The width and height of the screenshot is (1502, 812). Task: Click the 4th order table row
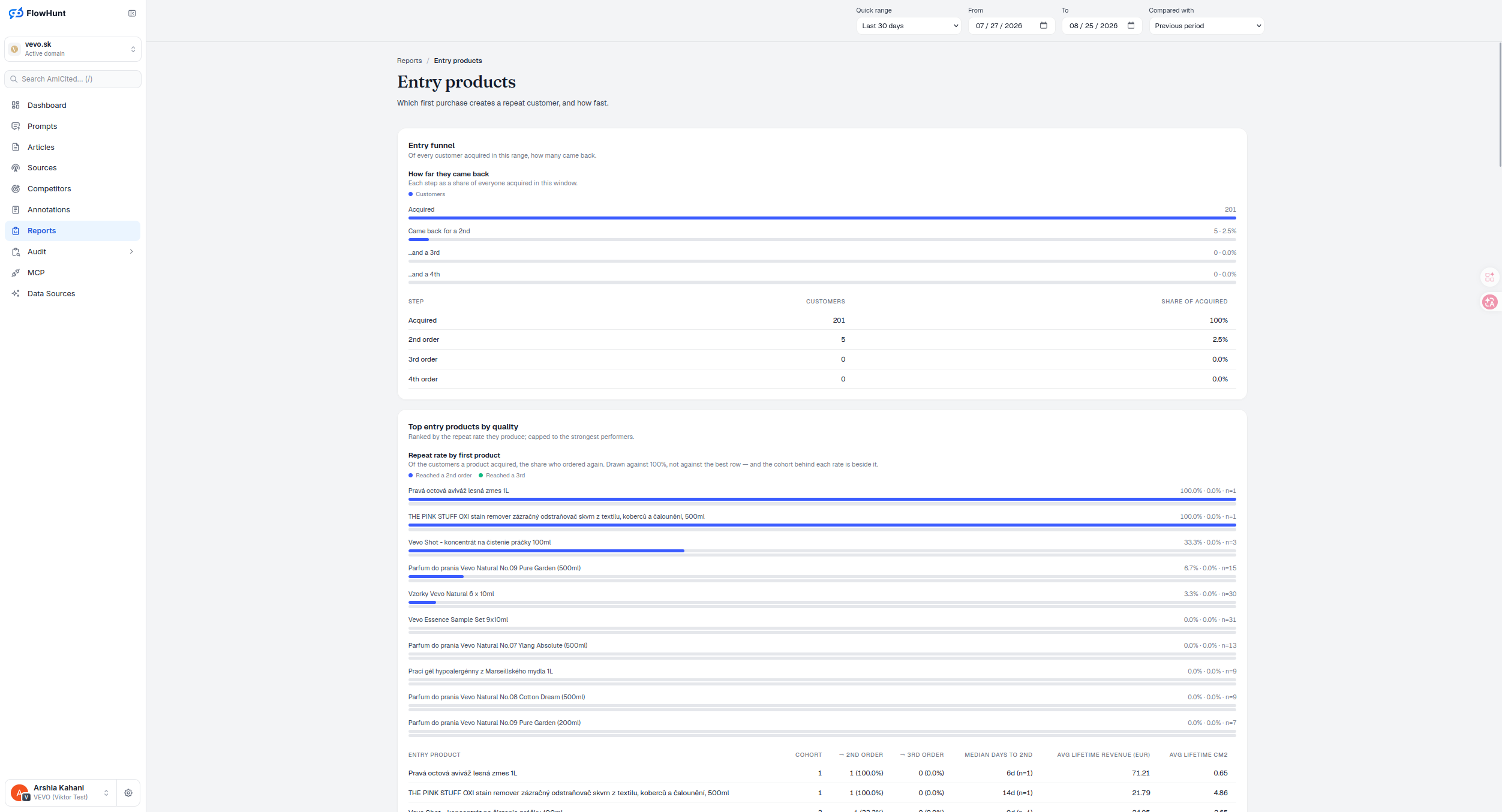pyautogui.click(x=822, y=379)
